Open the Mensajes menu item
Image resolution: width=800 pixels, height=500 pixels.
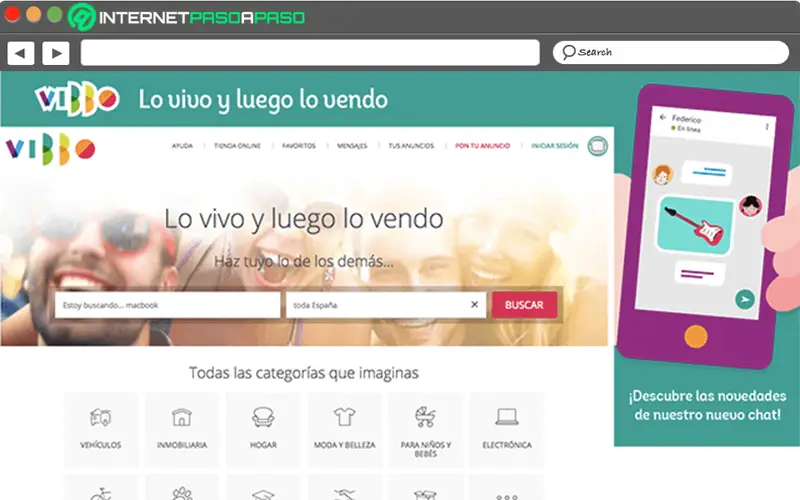coord(352,146)
